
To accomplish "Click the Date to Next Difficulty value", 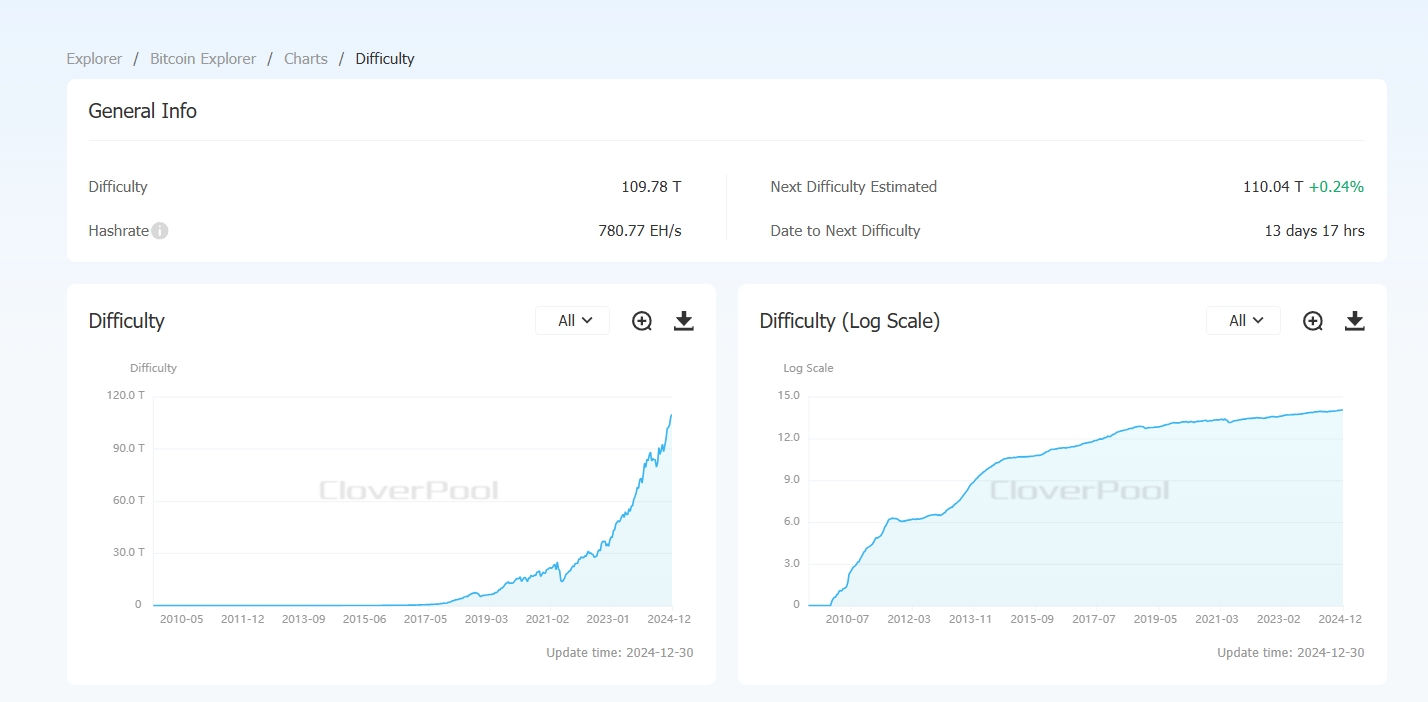I will coord(1314,230).
